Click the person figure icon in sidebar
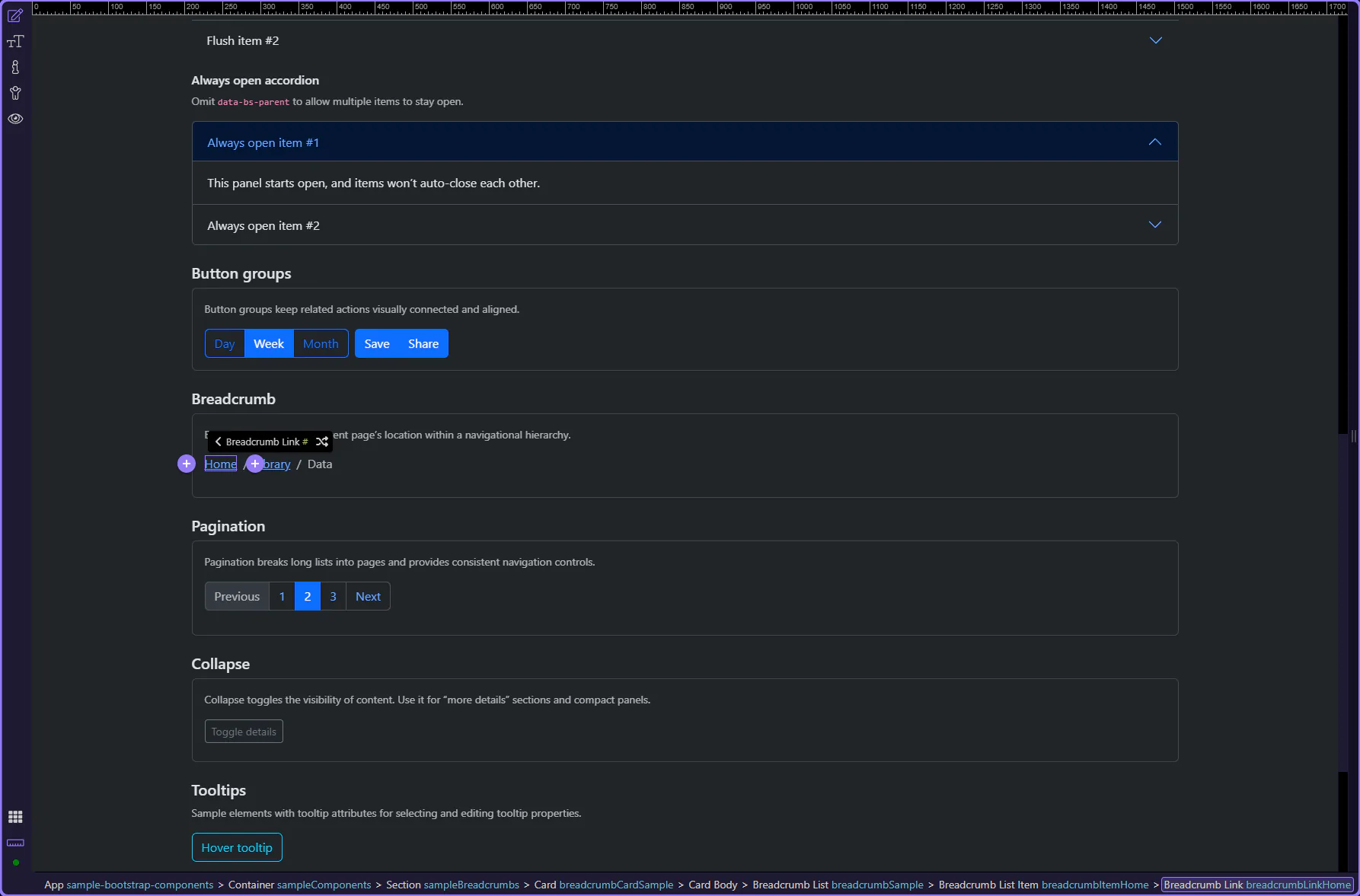Screen dimensions: 1360x896 click(x=15, y=93)
